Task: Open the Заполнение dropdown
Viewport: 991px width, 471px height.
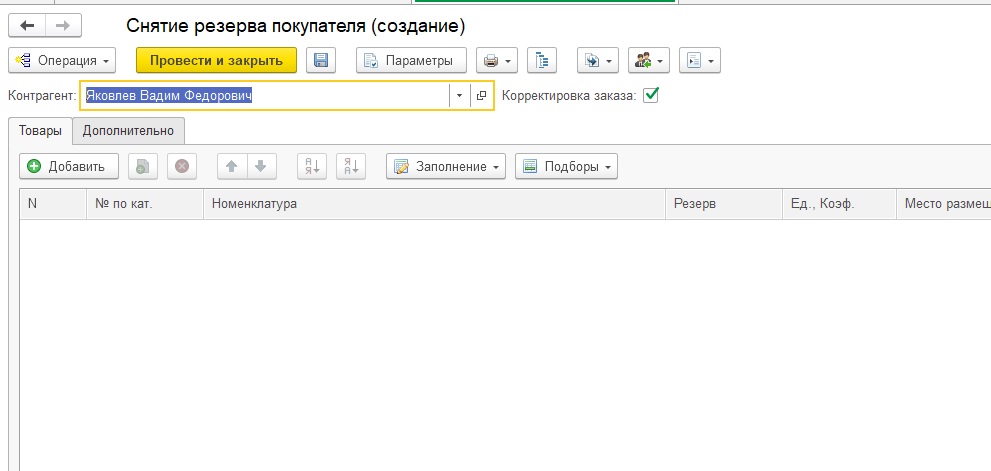Action: coord(446,166)
